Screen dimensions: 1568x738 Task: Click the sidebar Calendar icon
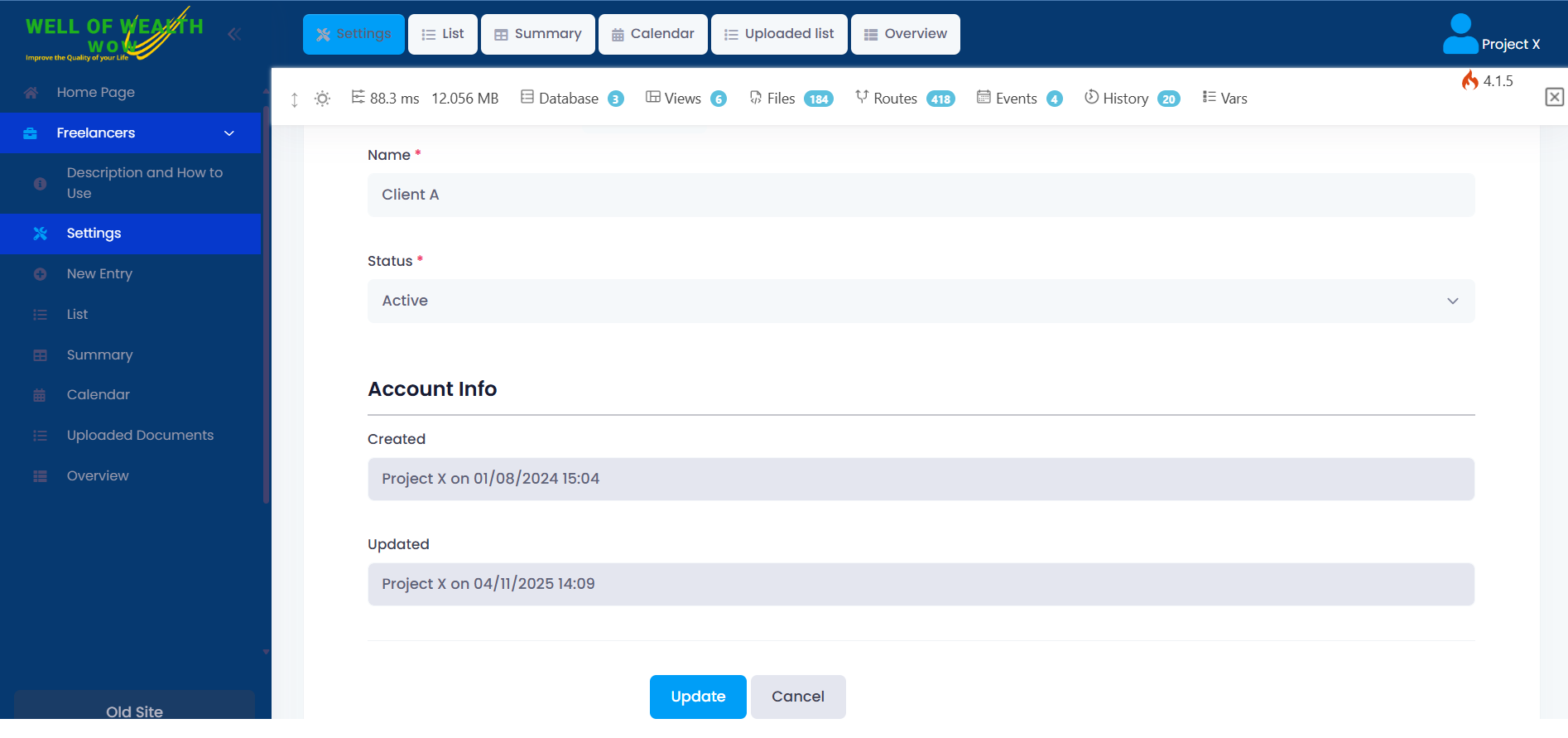click(x=40, y=395)
